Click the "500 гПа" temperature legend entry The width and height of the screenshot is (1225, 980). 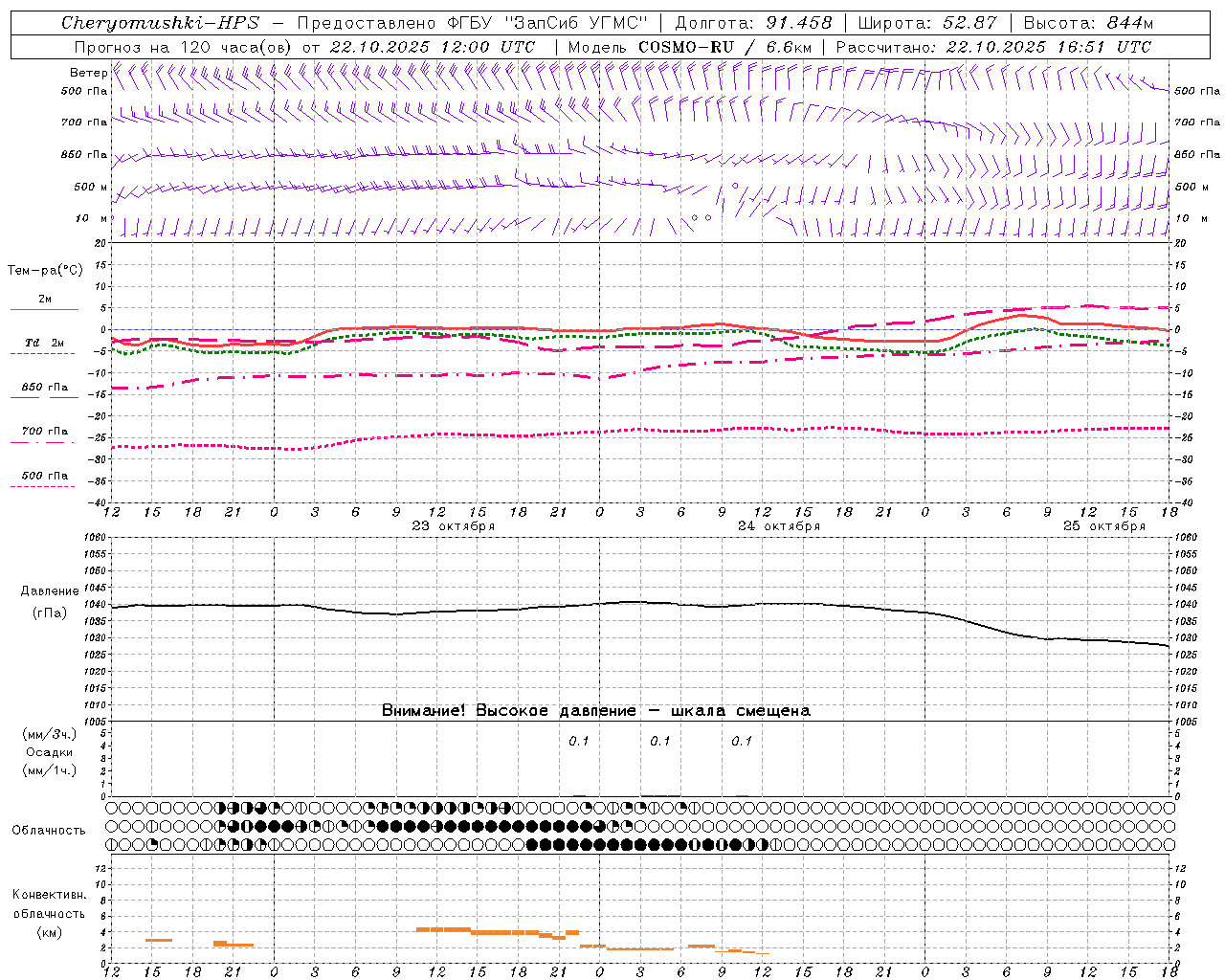tap(45, 476)
